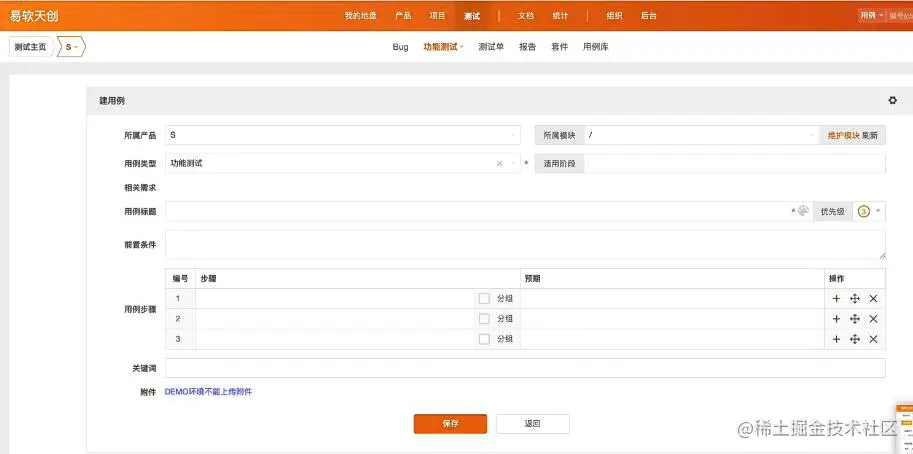Click the 适用阶段 select field
Screen dimensions: 913x454
pos(735,164)
